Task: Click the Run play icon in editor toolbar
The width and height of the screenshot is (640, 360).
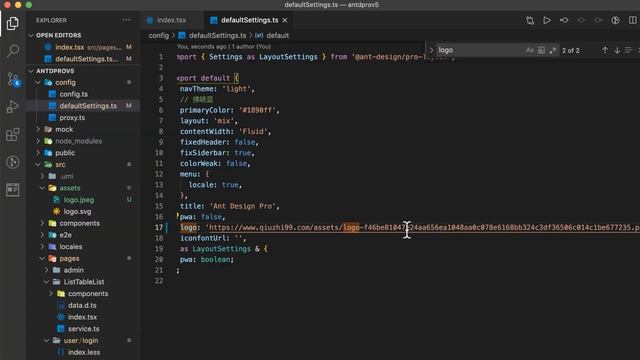Action: point(547,20)
